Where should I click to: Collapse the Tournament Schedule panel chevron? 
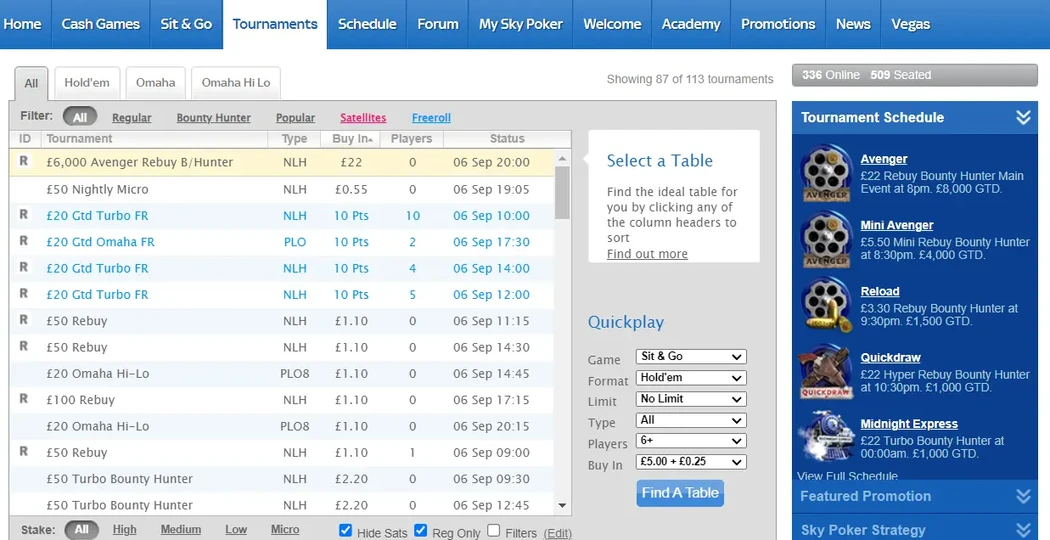[x=1023, y=117]
